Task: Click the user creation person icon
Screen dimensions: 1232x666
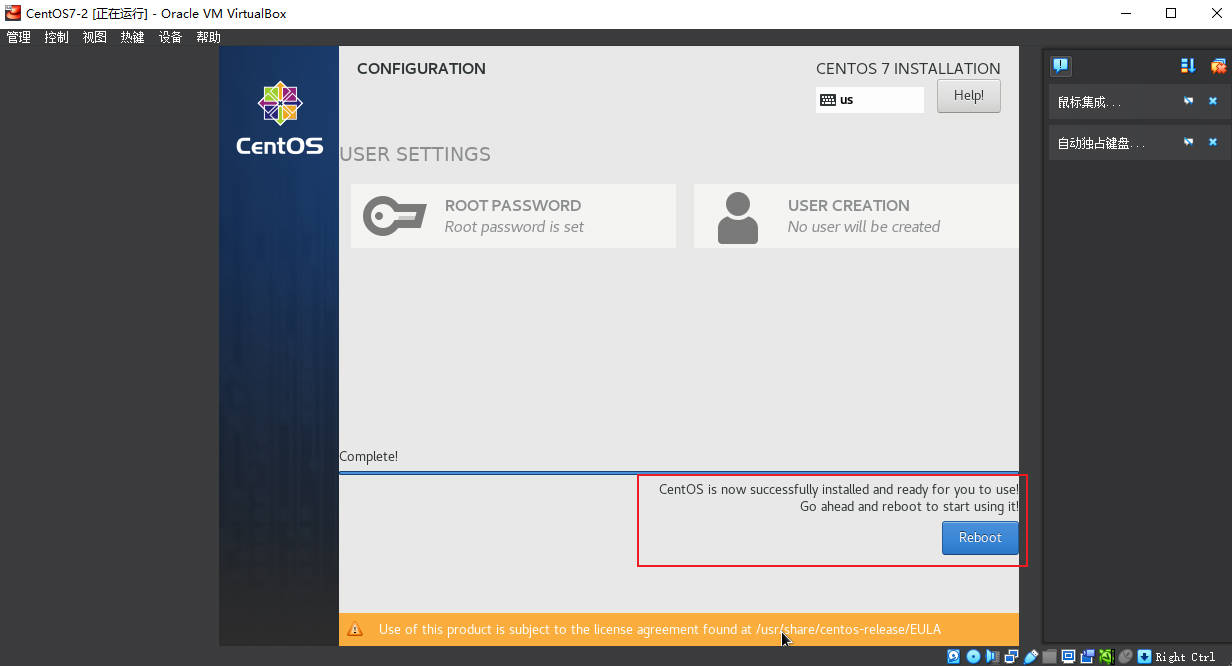Action: click(x=738, y=218)
